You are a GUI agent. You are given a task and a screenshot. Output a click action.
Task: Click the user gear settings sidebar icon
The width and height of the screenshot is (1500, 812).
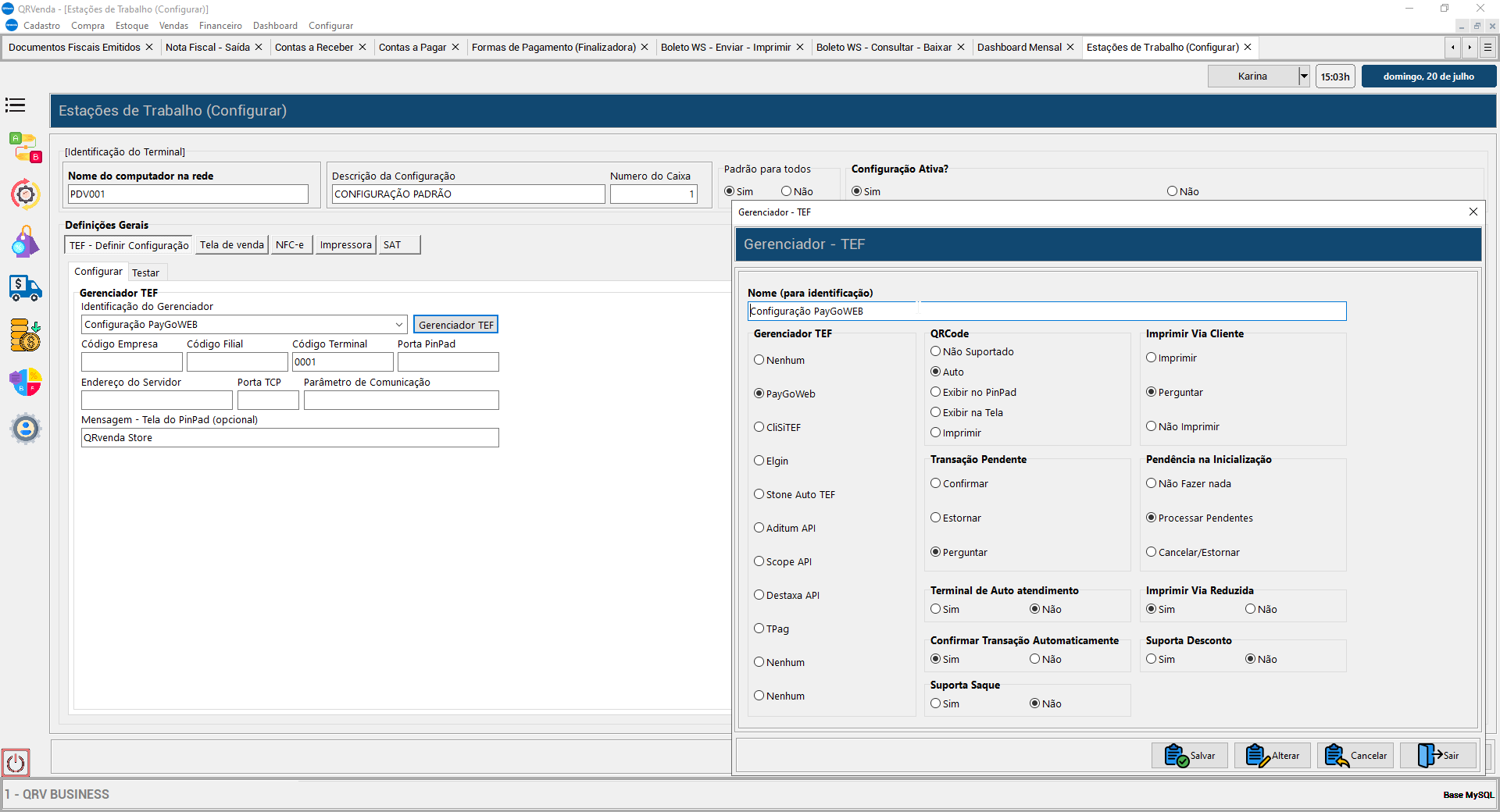pos(25,429)
